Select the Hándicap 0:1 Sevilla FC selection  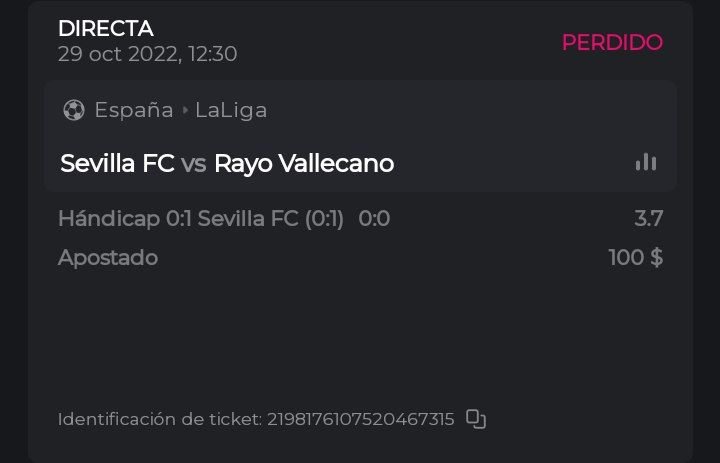point(201,218)
